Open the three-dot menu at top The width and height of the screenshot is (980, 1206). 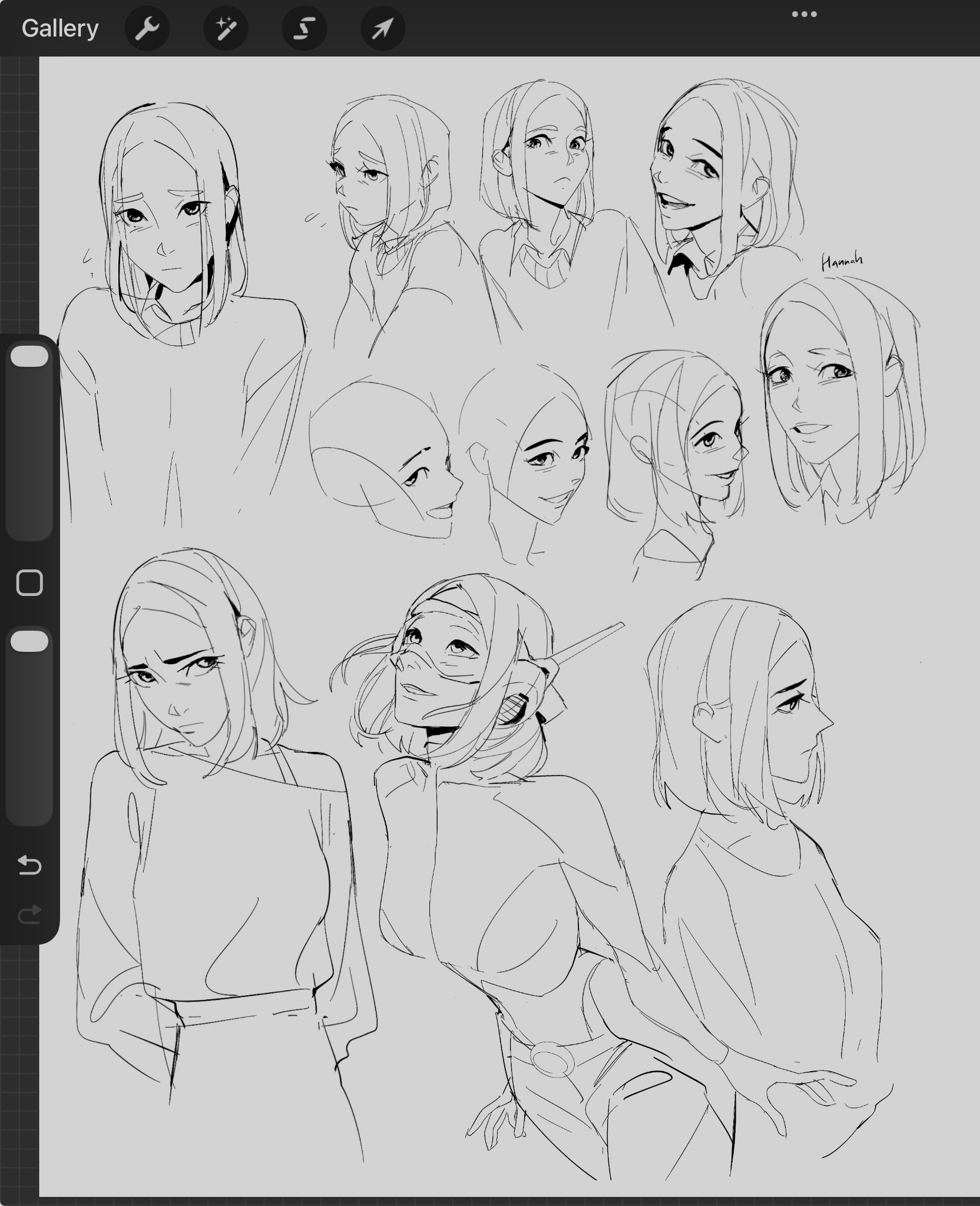804,14
